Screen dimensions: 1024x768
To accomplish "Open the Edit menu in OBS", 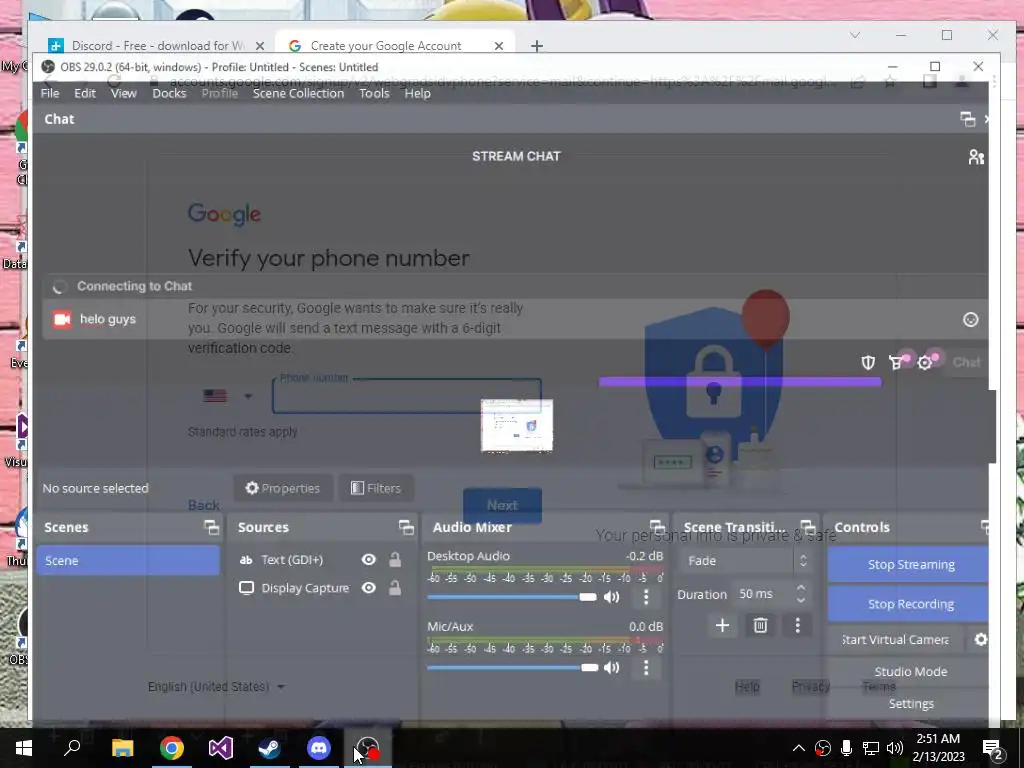I will pos(85,93).
